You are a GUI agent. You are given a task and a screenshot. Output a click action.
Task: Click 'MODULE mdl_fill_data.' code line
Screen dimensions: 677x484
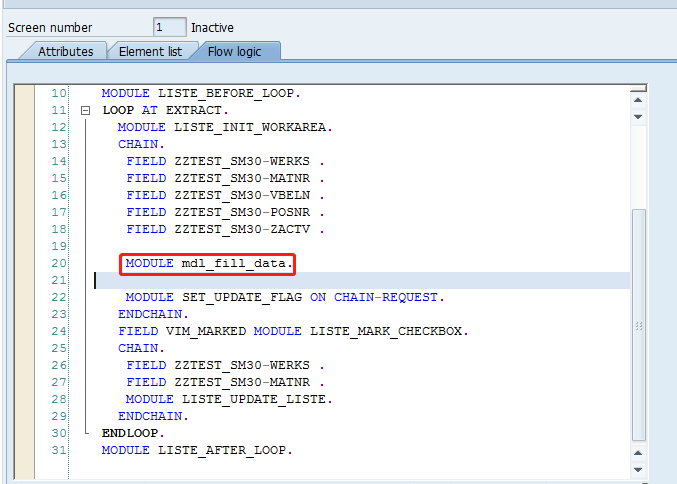click(209, 263)
